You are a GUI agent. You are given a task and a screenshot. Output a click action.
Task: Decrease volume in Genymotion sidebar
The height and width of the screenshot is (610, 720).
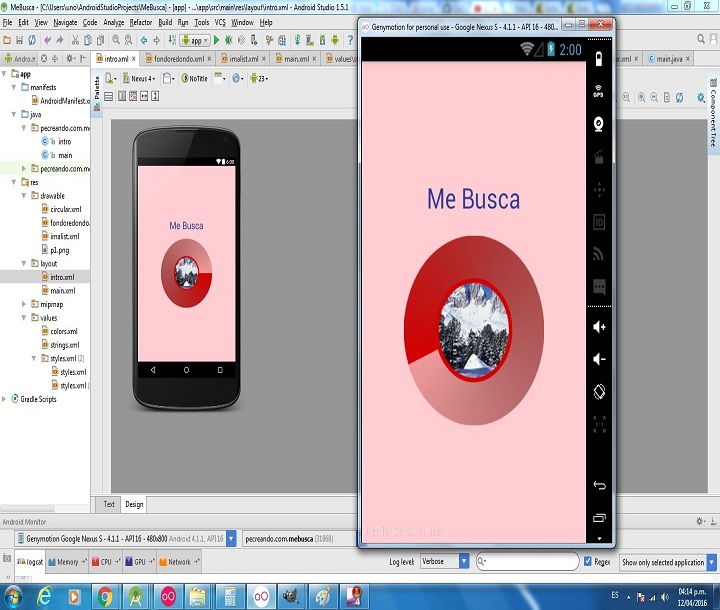599,359
